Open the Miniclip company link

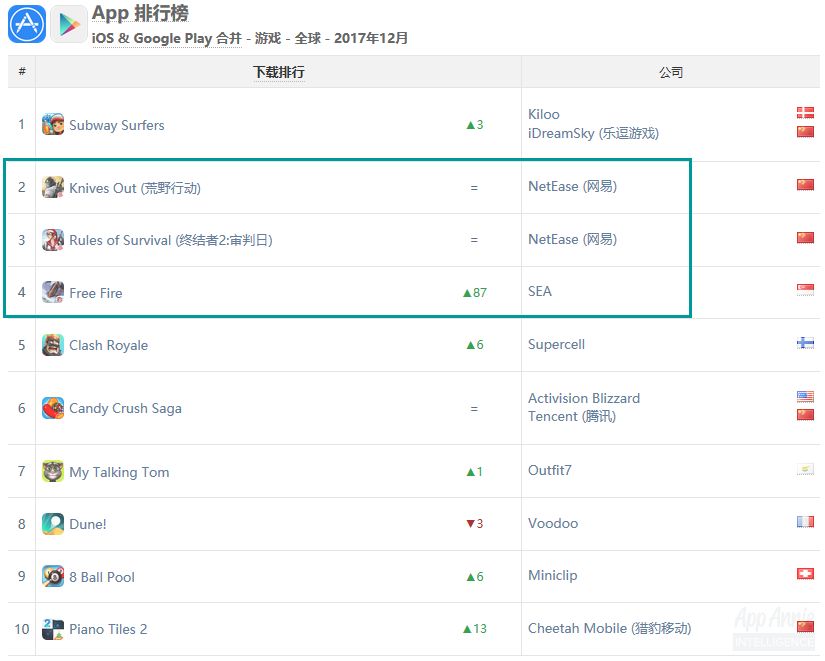[x=552, y=576]
